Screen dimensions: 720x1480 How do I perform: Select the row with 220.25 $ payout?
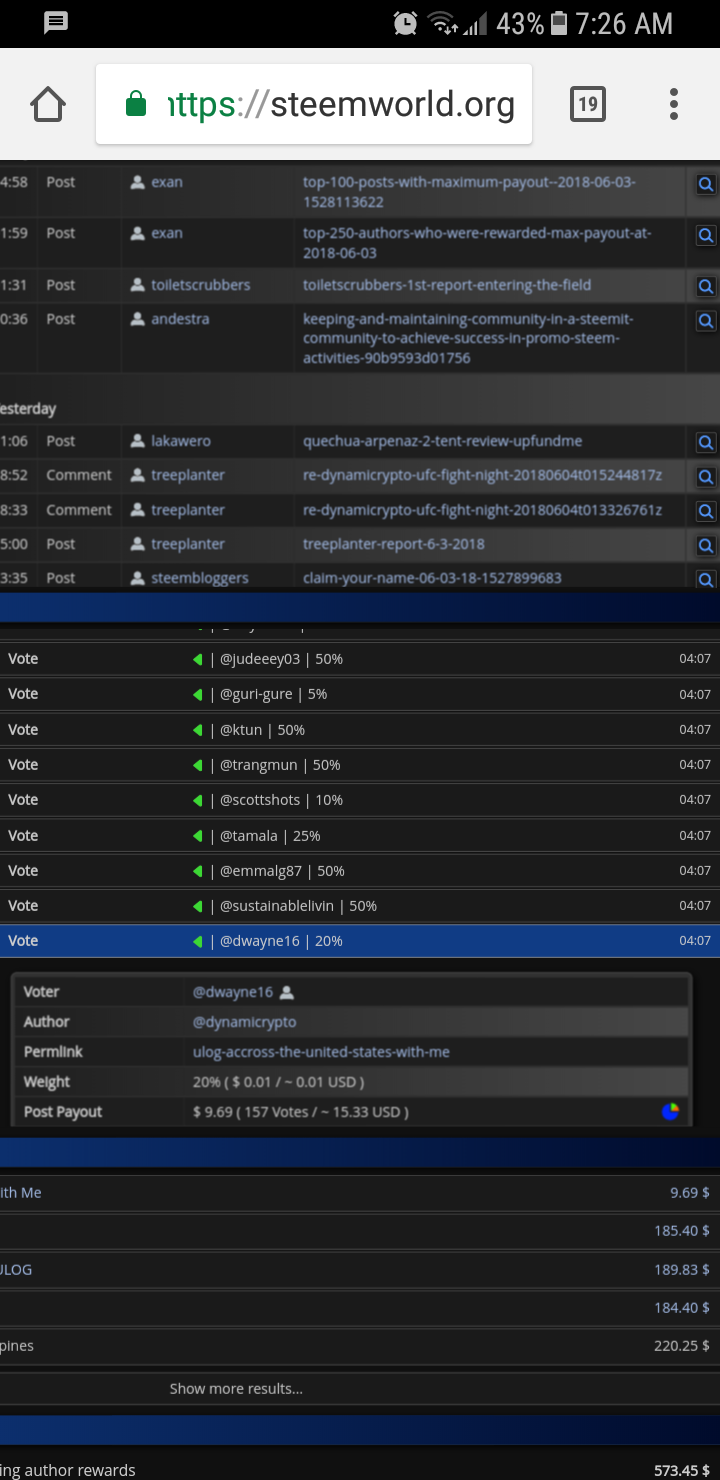point(360,1346)
